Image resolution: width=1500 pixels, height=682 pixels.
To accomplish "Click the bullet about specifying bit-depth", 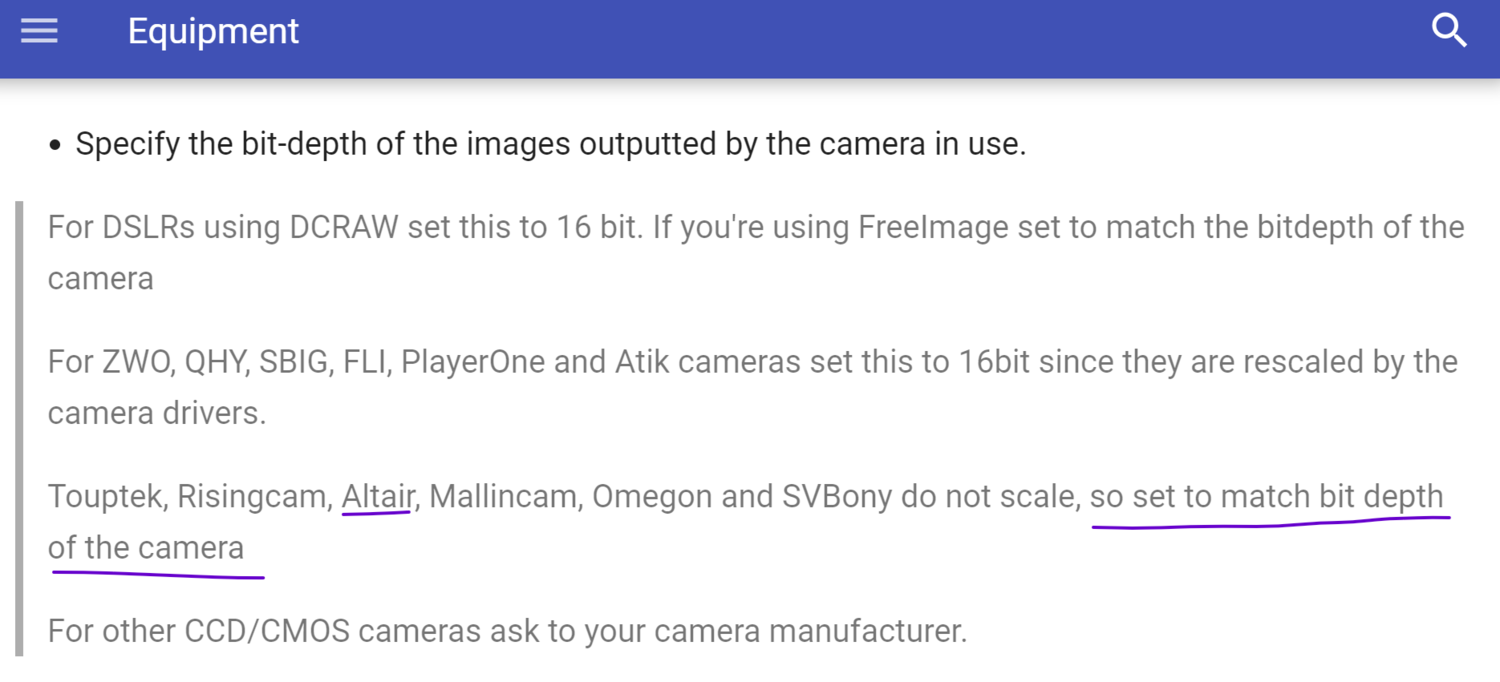I will click(x=551, y=144).
